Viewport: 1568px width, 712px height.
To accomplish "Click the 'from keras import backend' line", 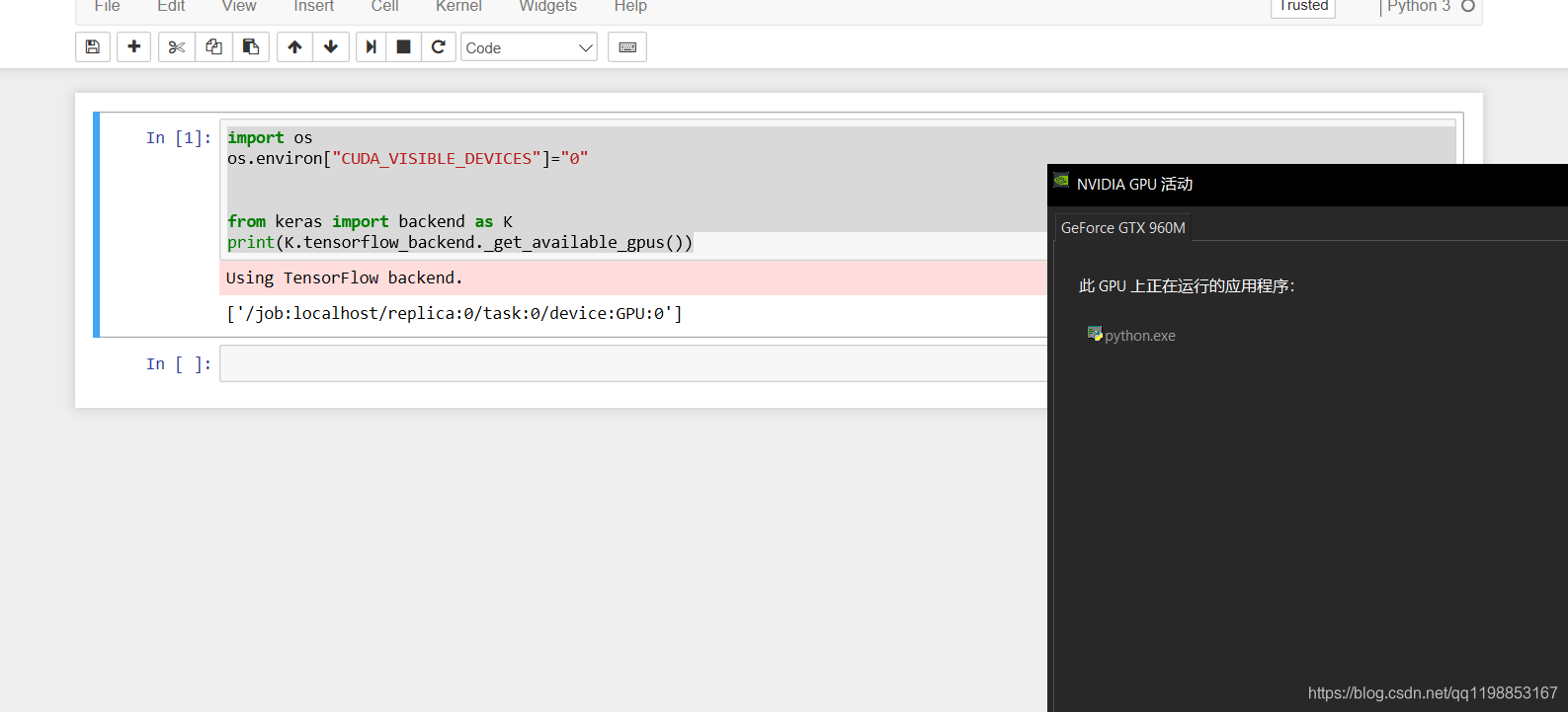I will coord(370,222).
